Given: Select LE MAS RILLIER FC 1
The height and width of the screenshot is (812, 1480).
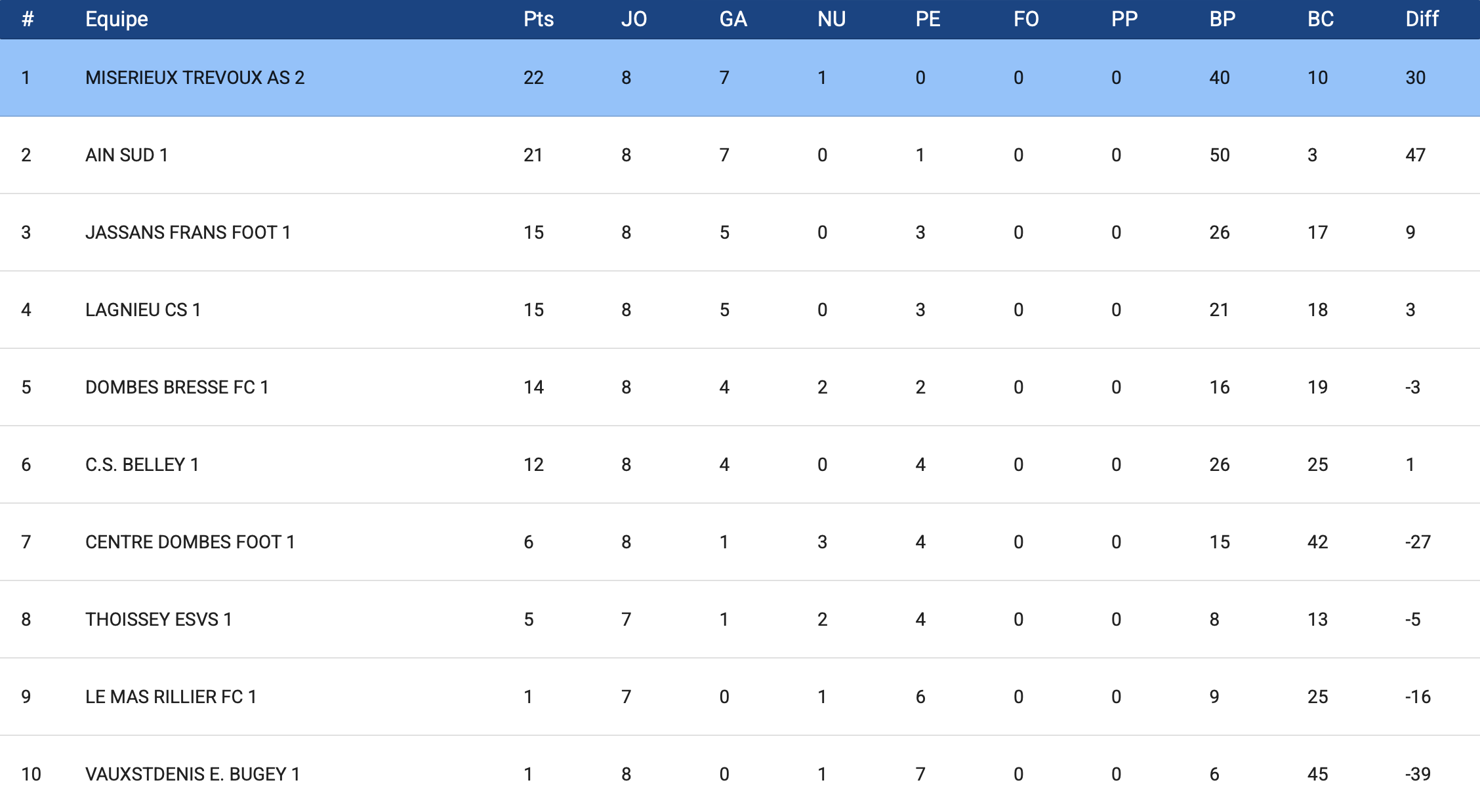Looking at the screenshot, I should point(171,697).
